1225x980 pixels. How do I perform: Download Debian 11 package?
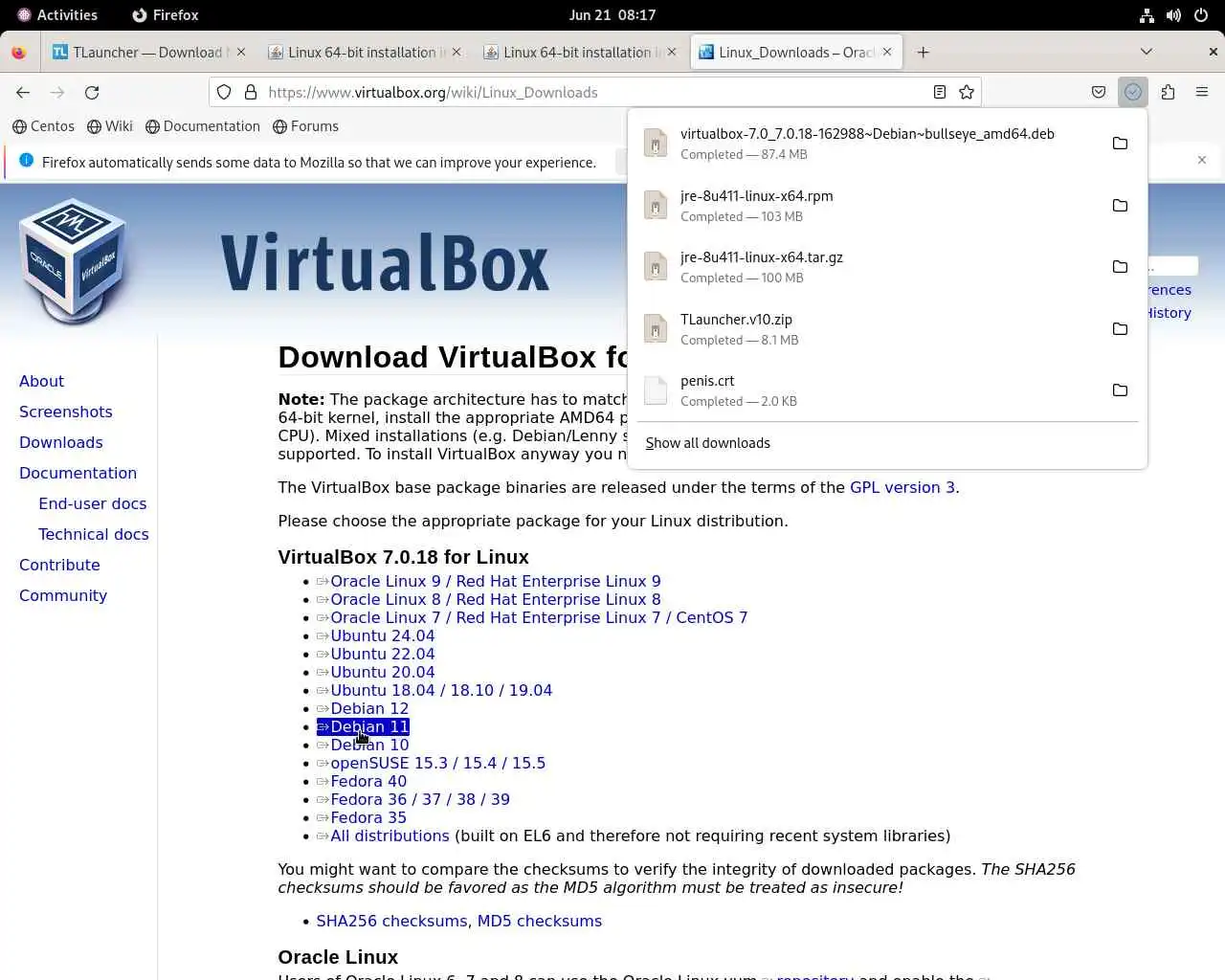click(x=368, y=726)
